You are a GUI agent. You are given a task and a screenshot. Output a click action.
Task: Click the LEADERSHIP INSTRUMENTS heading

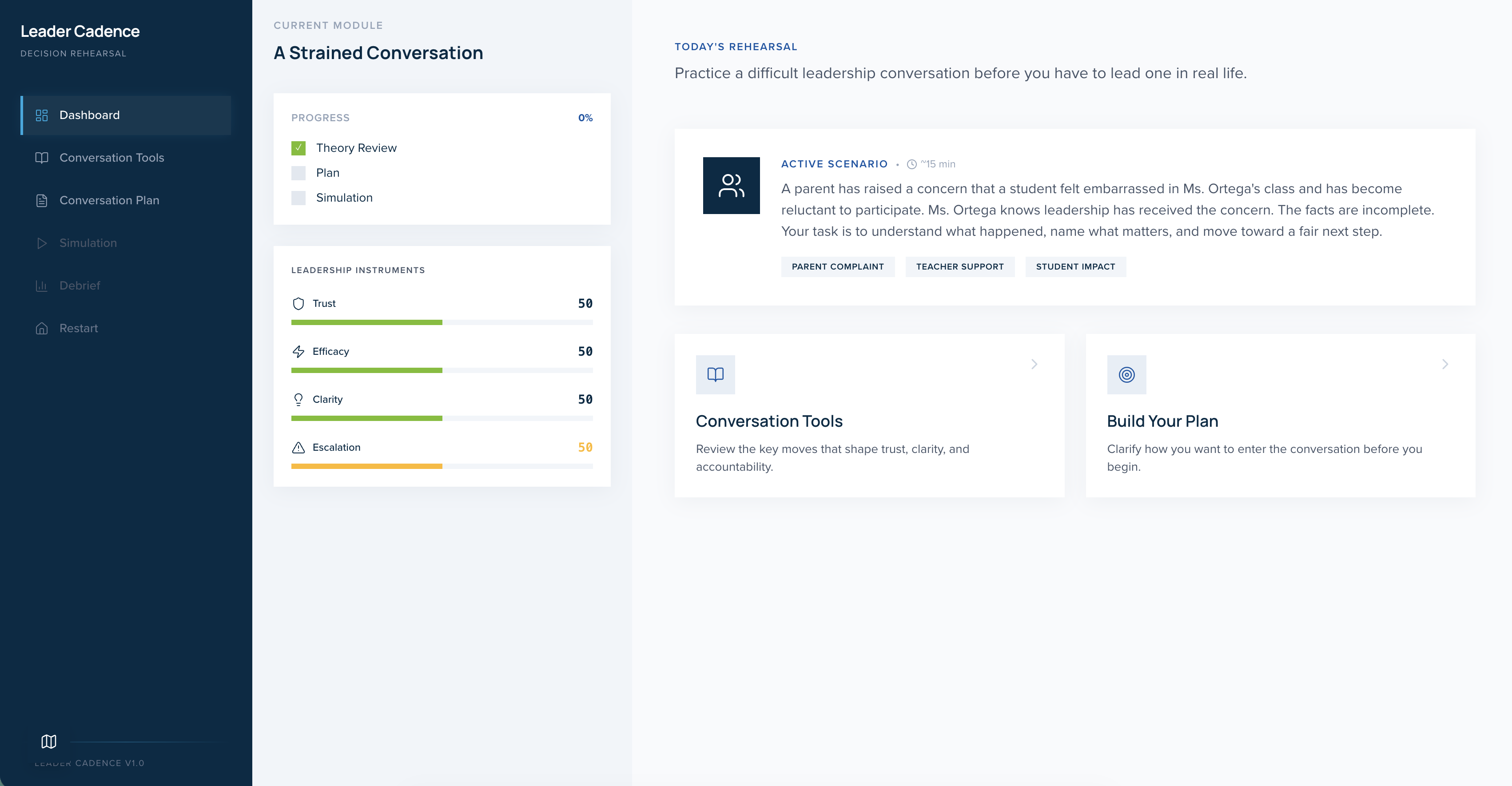[358, 270]
